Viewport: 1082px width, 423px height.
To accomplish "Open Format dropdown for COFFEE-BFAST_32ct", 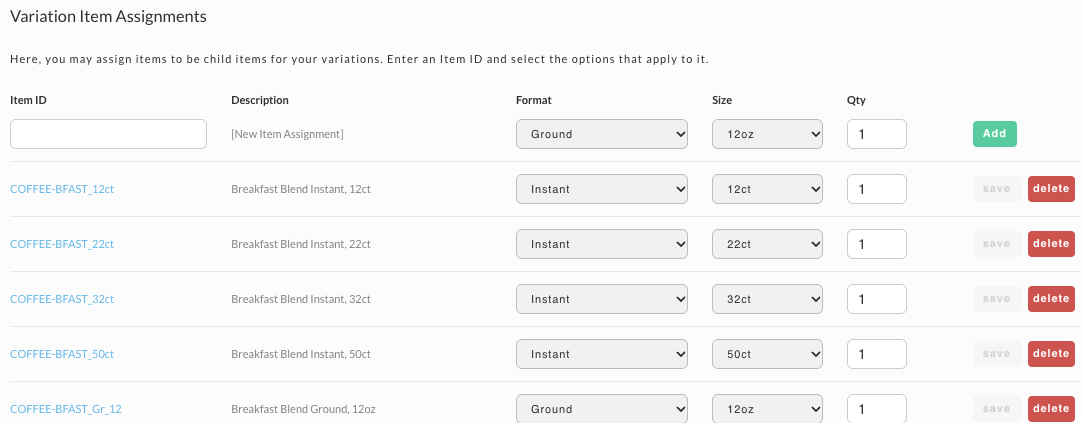I will coord(602,299).
